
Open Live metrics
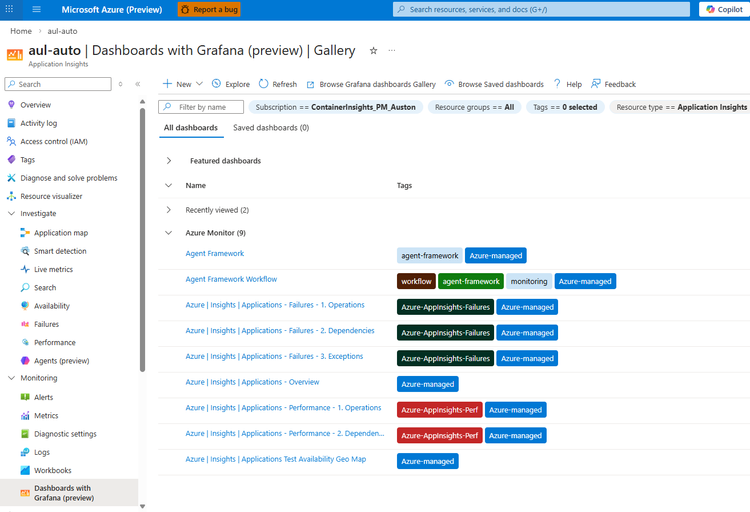[53, 269]
